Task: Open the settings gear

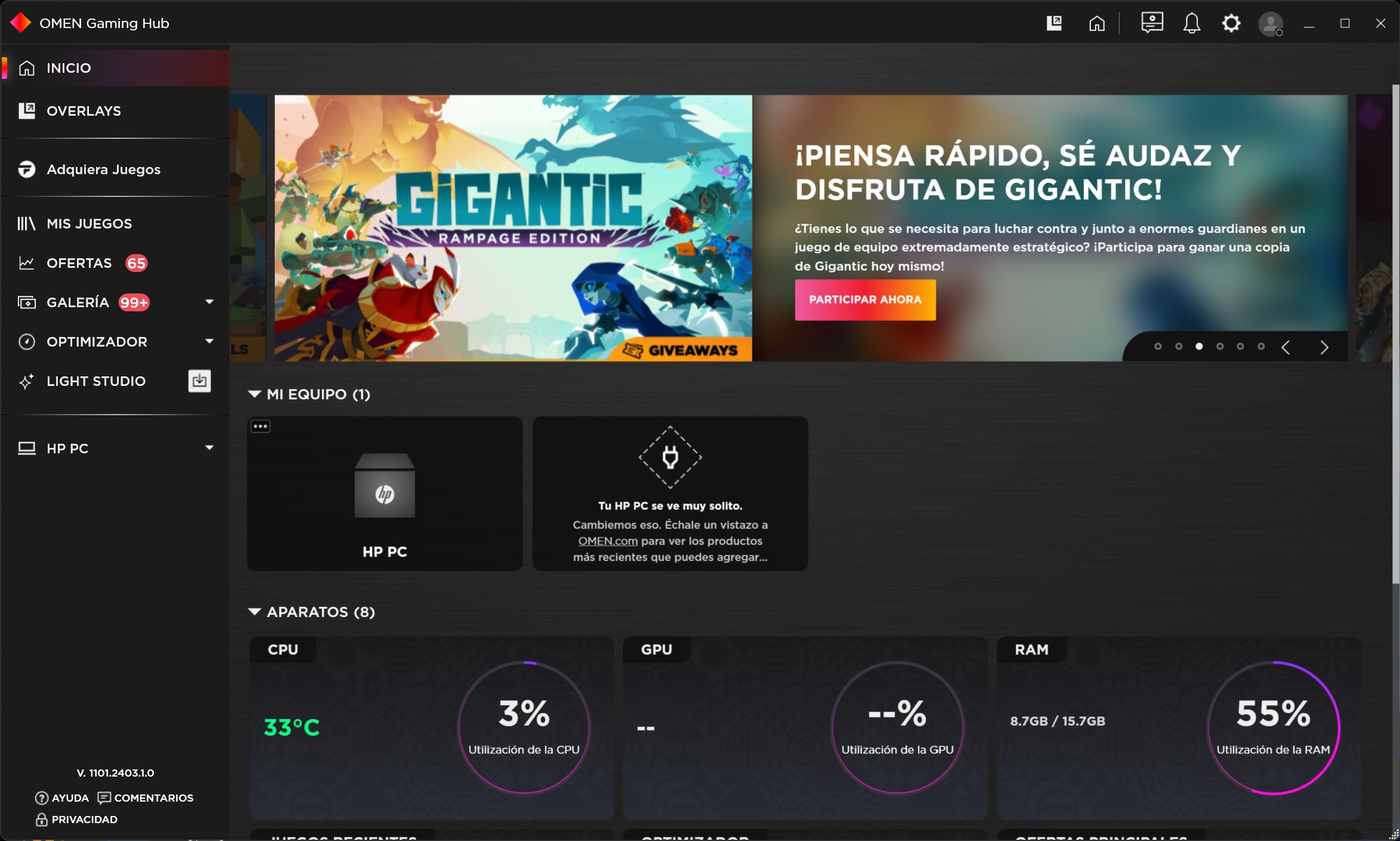Action: [x=1231, y=23]
